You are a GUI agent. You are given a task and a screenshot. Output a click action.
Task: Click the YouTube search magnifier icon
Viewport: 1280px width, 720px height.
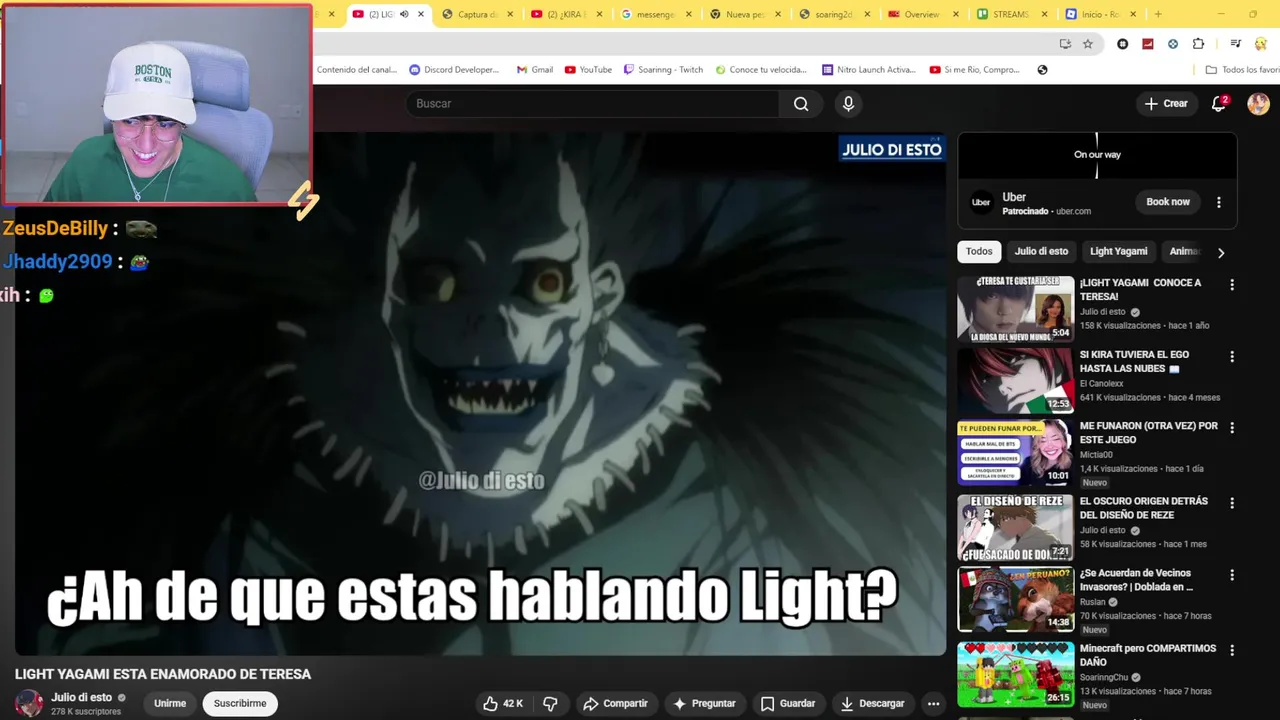(x=801, y=104)
